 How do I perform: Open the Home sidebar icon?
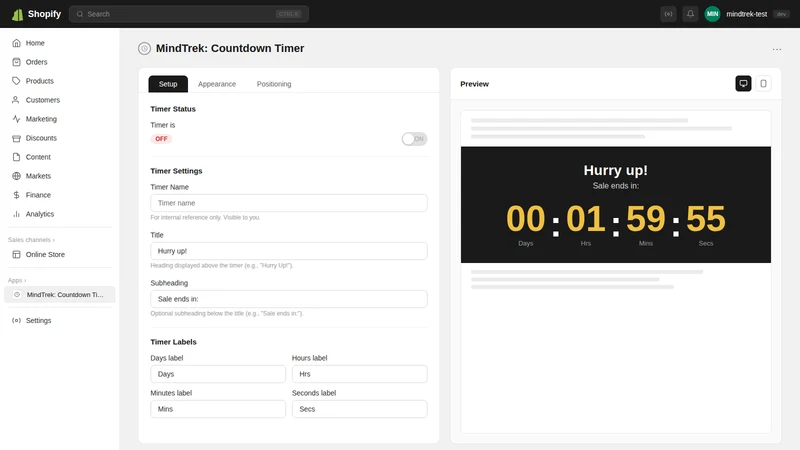(16, 43)
